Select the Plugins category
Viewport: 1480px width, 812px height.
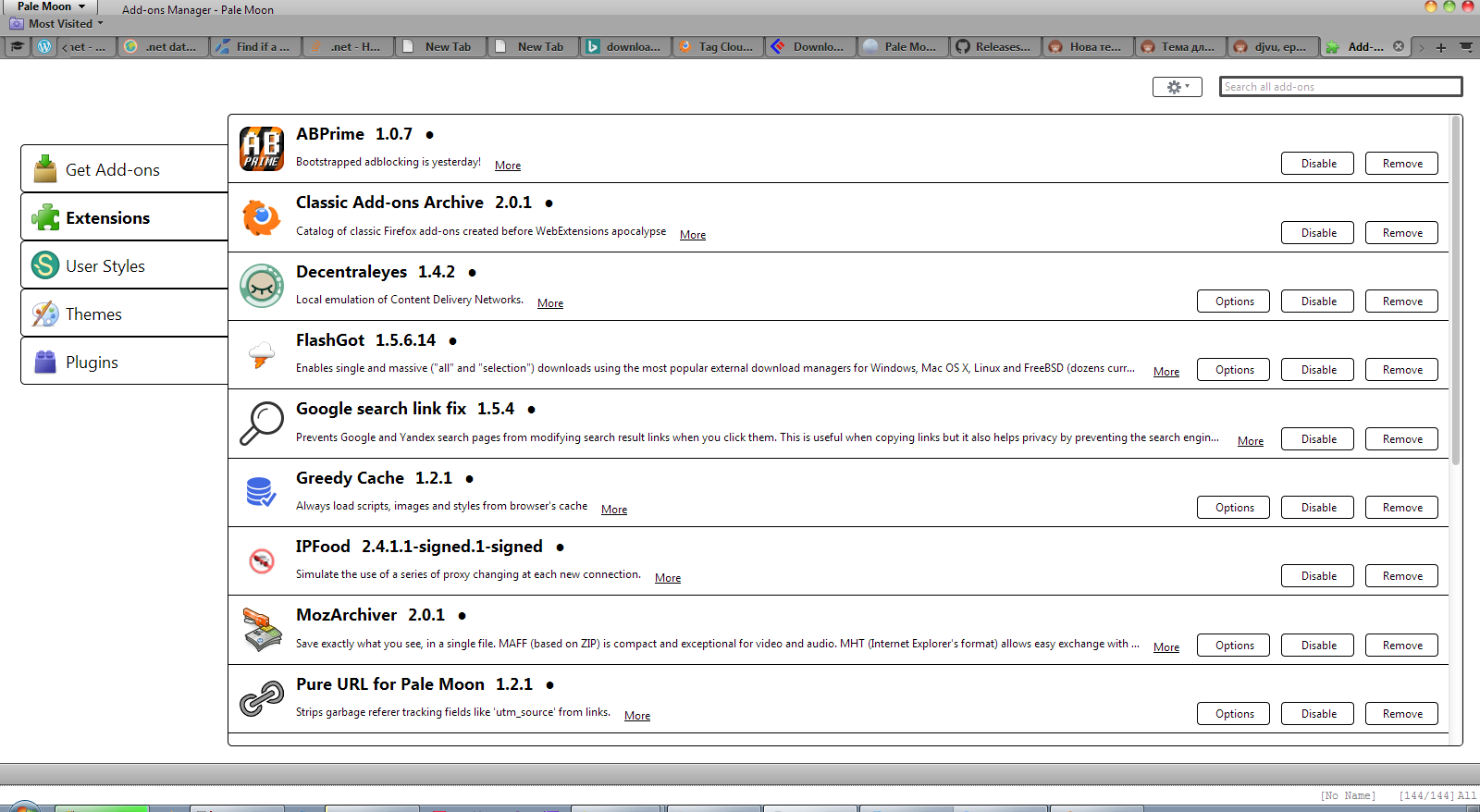click(x=124, y=362)
